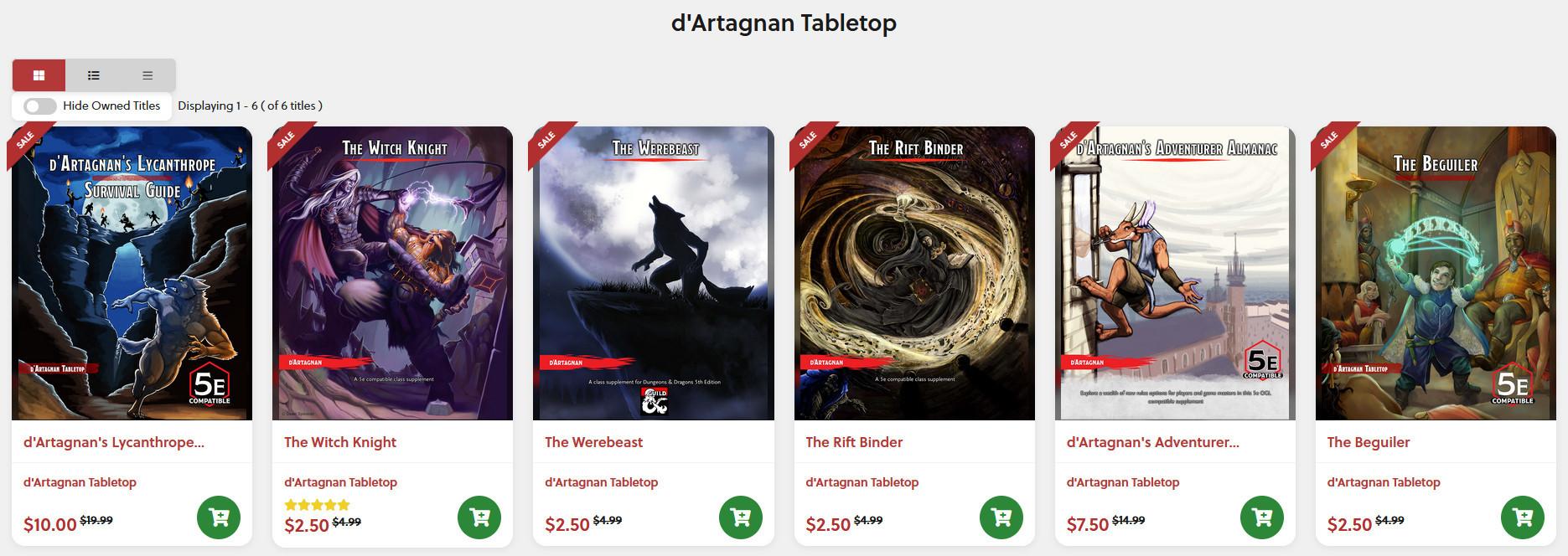Open the d'Artagnan Tabletop publisher link under The Werebeast
This screenshot has width=1568, height=556.
pyautogui.click(x=601, y=482)
